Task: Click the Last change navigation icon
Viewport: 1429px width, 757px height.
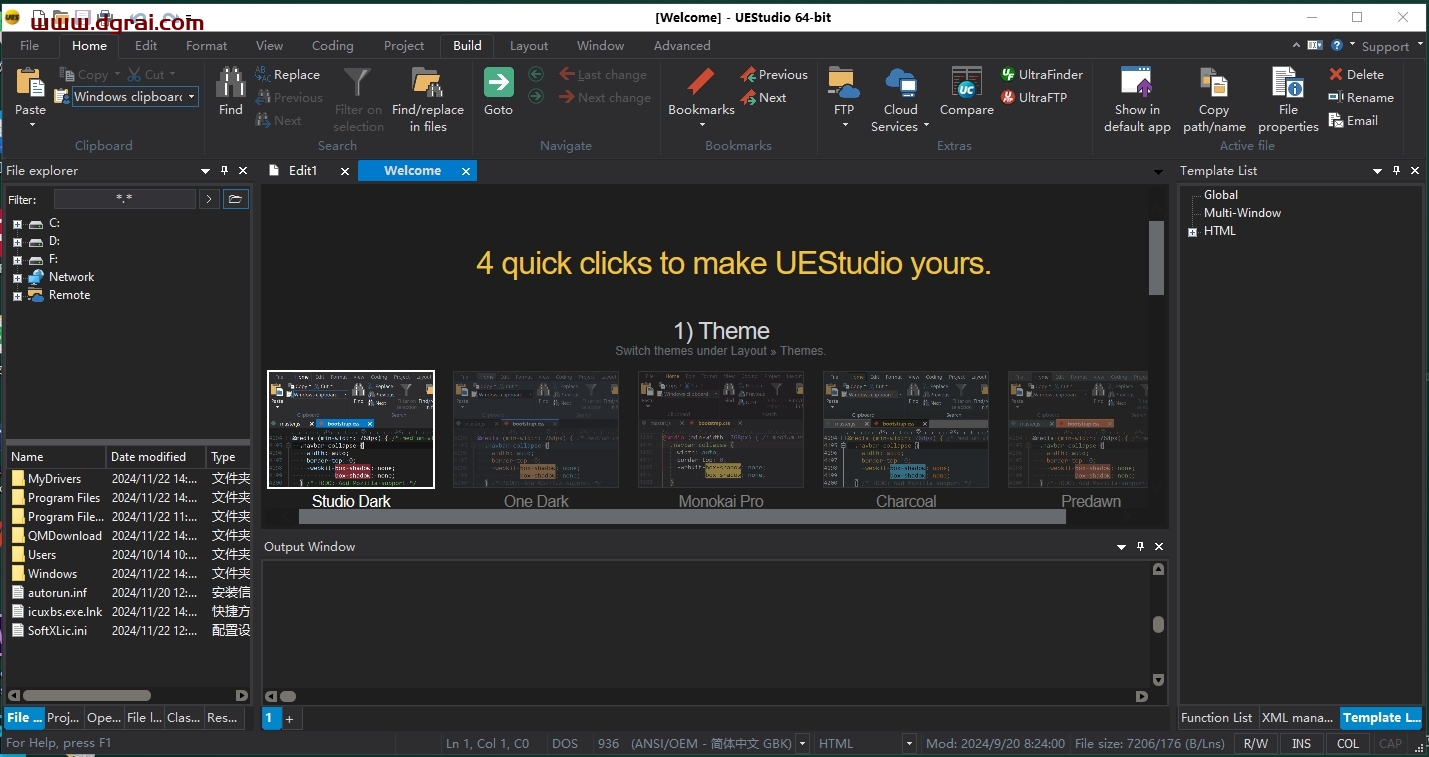Action: click(x=568, y=74)
